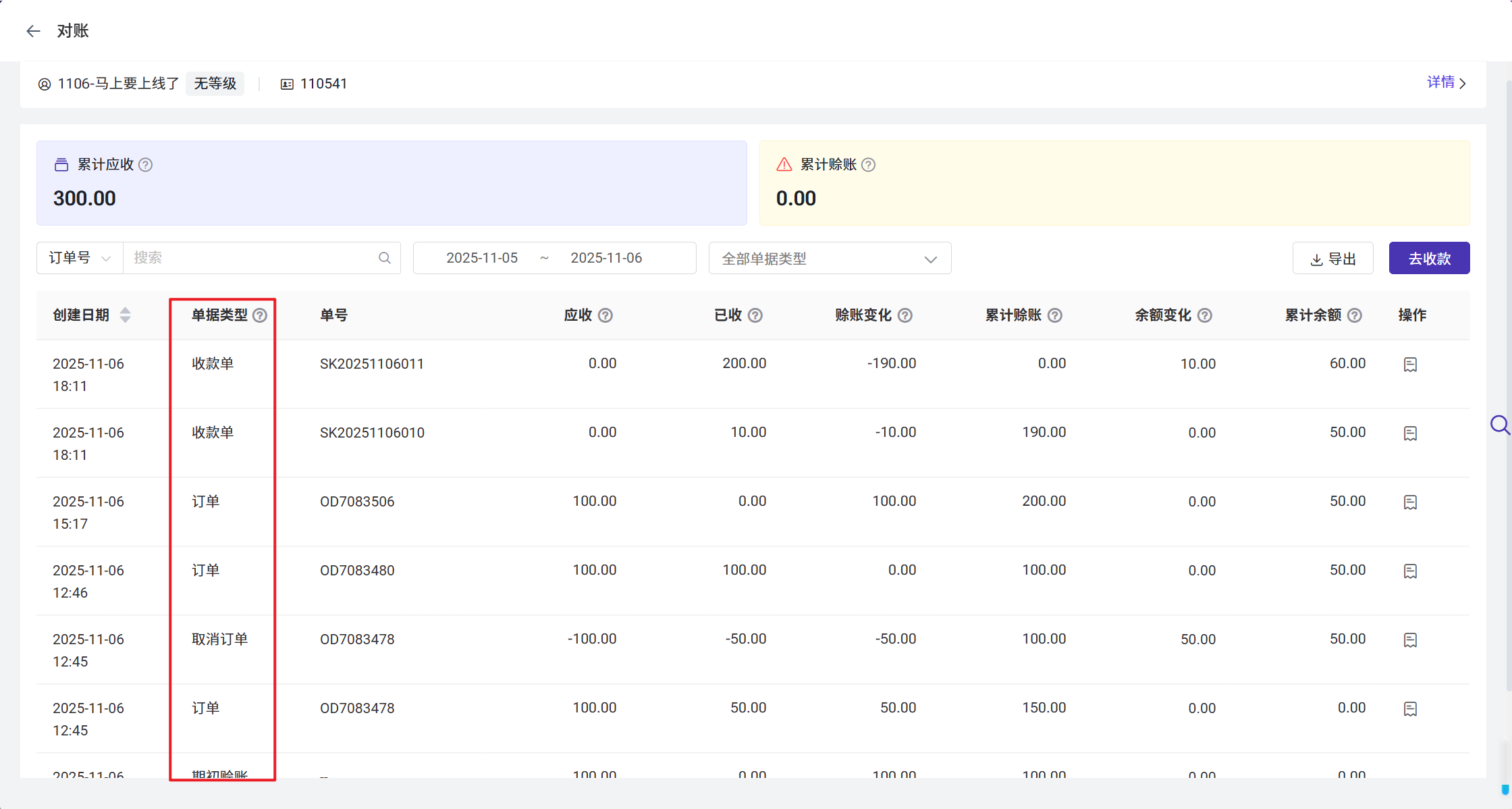Click help icon next to 赊账变化 header
The height and width of the screenshot is (809, 1512).
905,315
